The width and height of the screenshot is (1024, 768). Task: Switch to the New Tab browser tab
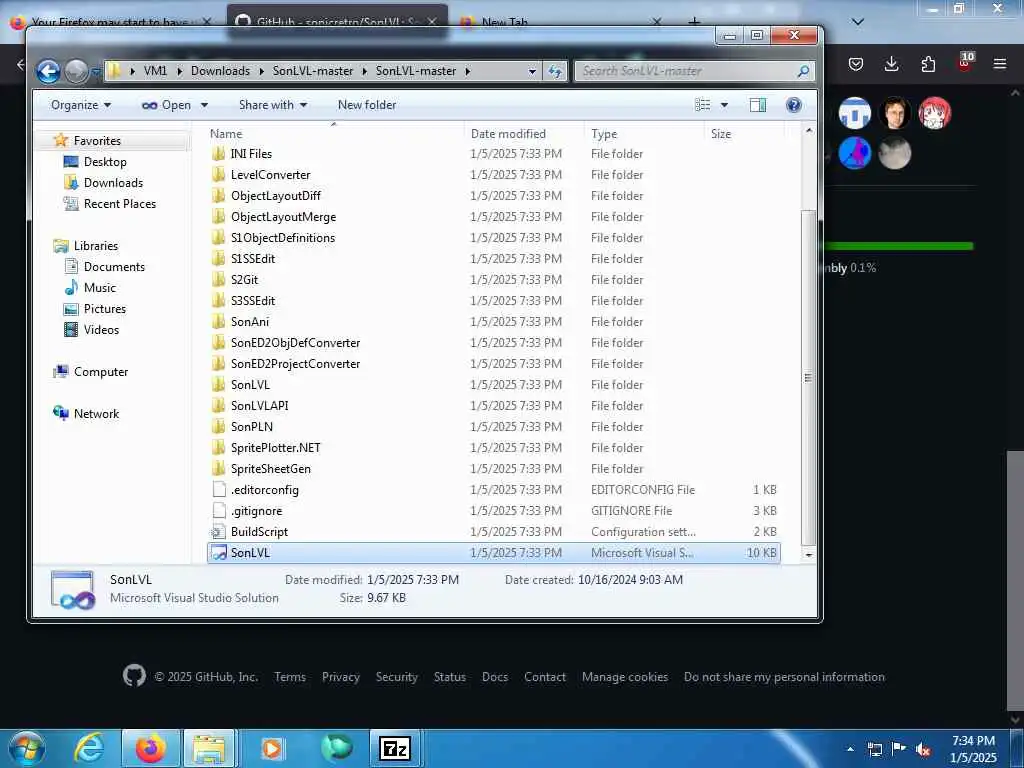(x=504, y=22)
